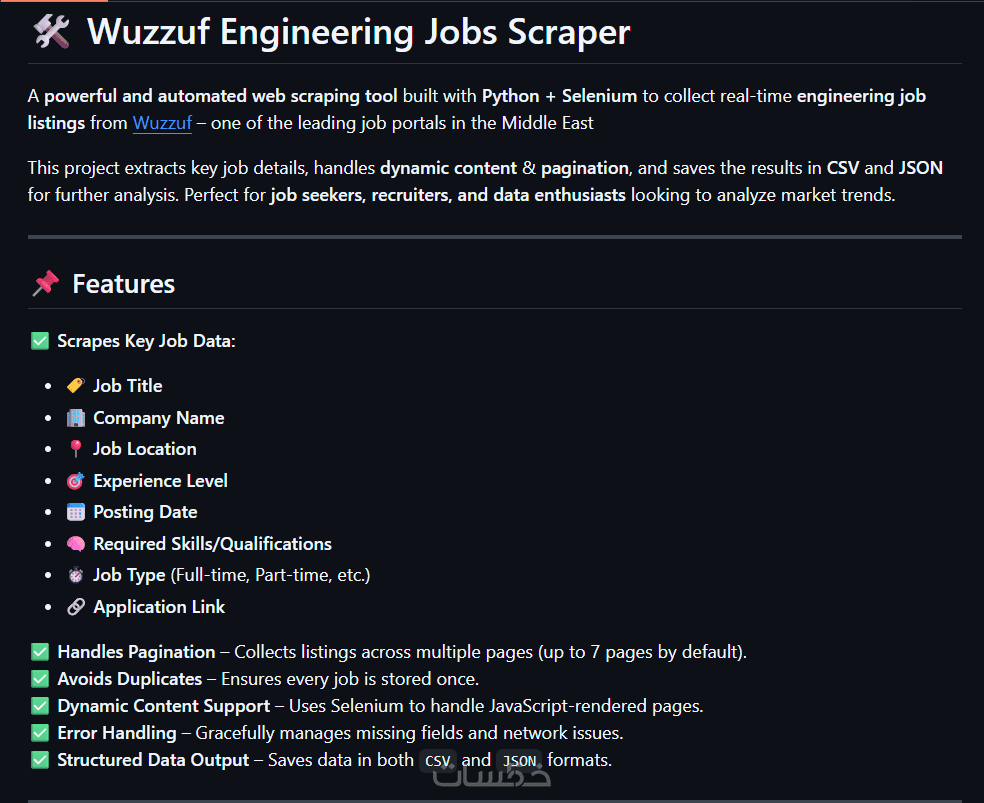The height and width of the screenshot is (803, 984).
Task: Click the alarm clock icon beside Job Type
Action: [x=75, y=575]
